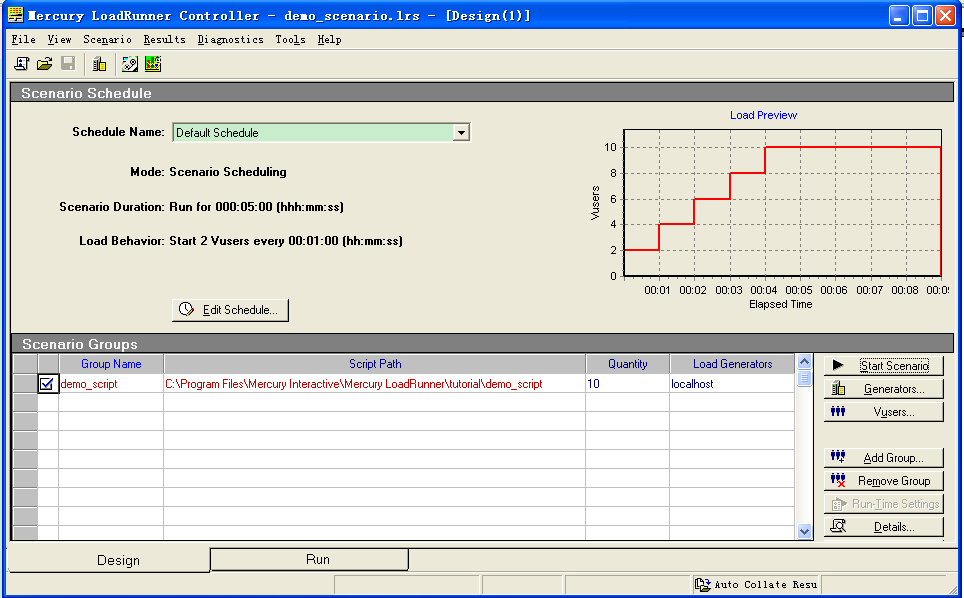Click the Save scenario toolbar icon

67,62
